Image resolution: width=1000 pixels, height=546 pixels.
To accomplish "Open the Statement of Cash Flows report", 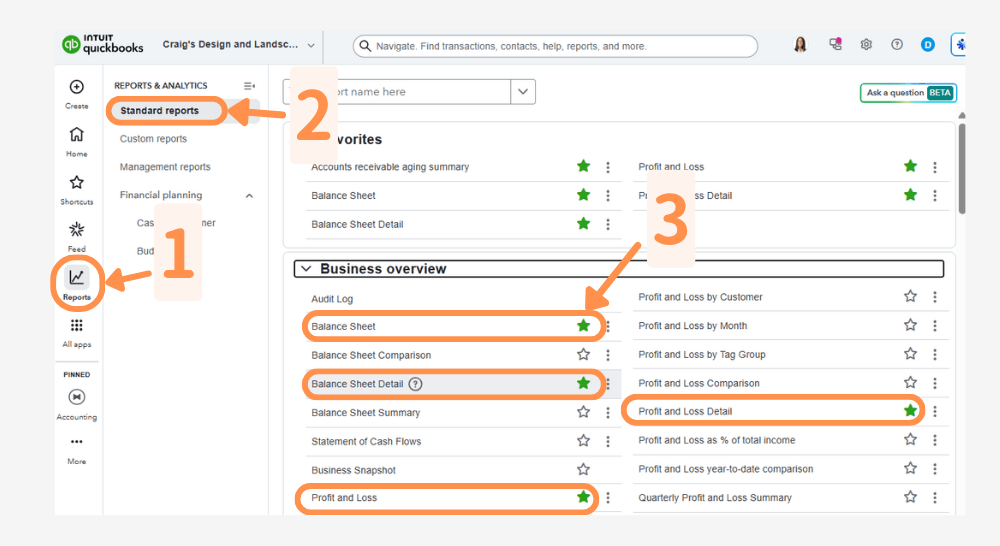I will point(366,441).
